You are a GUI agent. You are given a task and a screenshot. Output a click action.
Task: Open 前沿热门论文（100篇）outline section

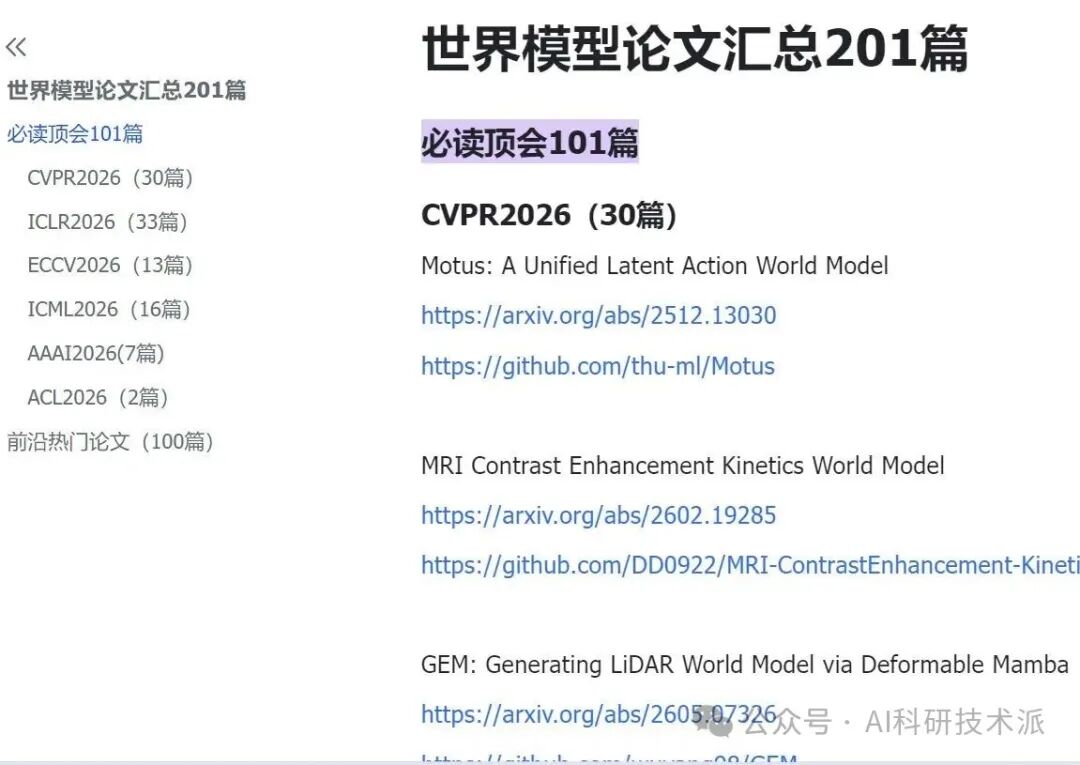click(110, 441)
